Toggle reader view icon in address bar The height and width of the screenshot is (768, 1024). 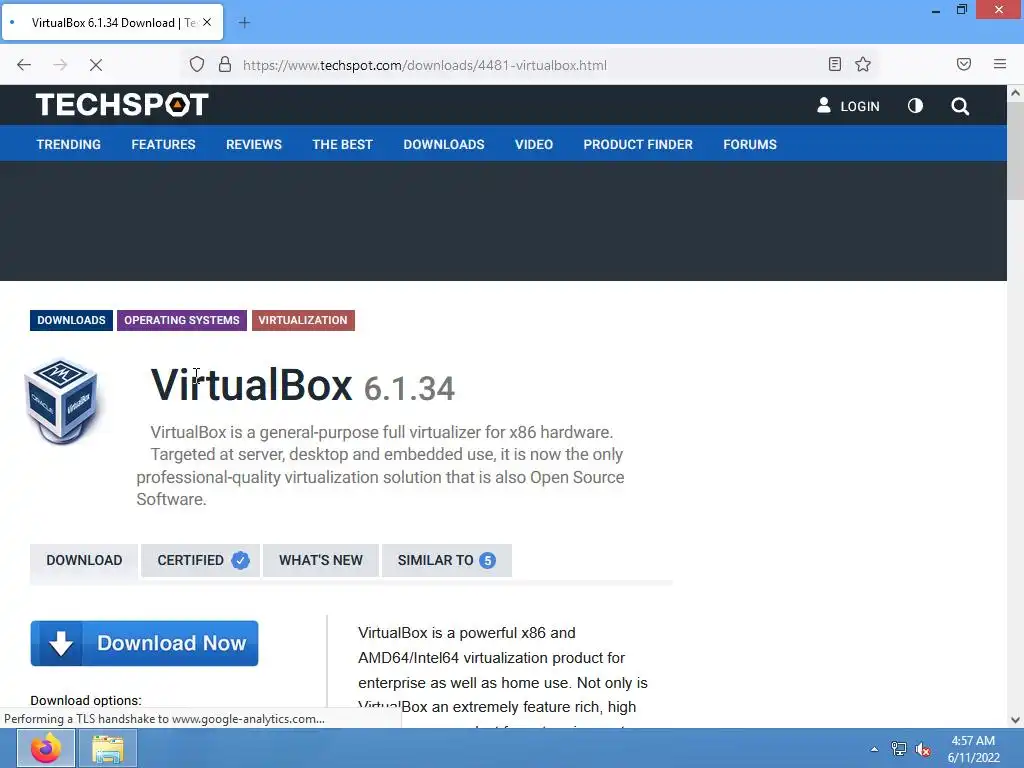coord(835,64)
